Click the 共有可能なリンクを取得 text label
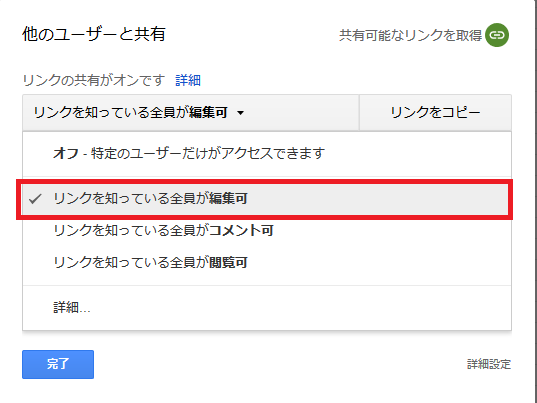Image resolution: width=537 pixels, height=403 pixels. (410, 35)
